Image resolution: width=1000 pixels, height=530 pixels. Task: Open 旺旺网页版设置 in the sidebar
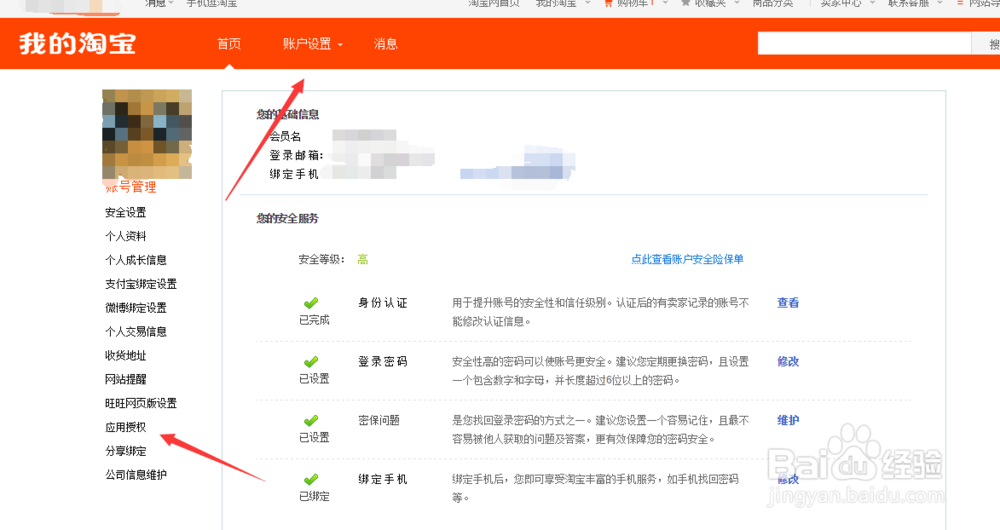pyautogui.click(x=141, y=403)
